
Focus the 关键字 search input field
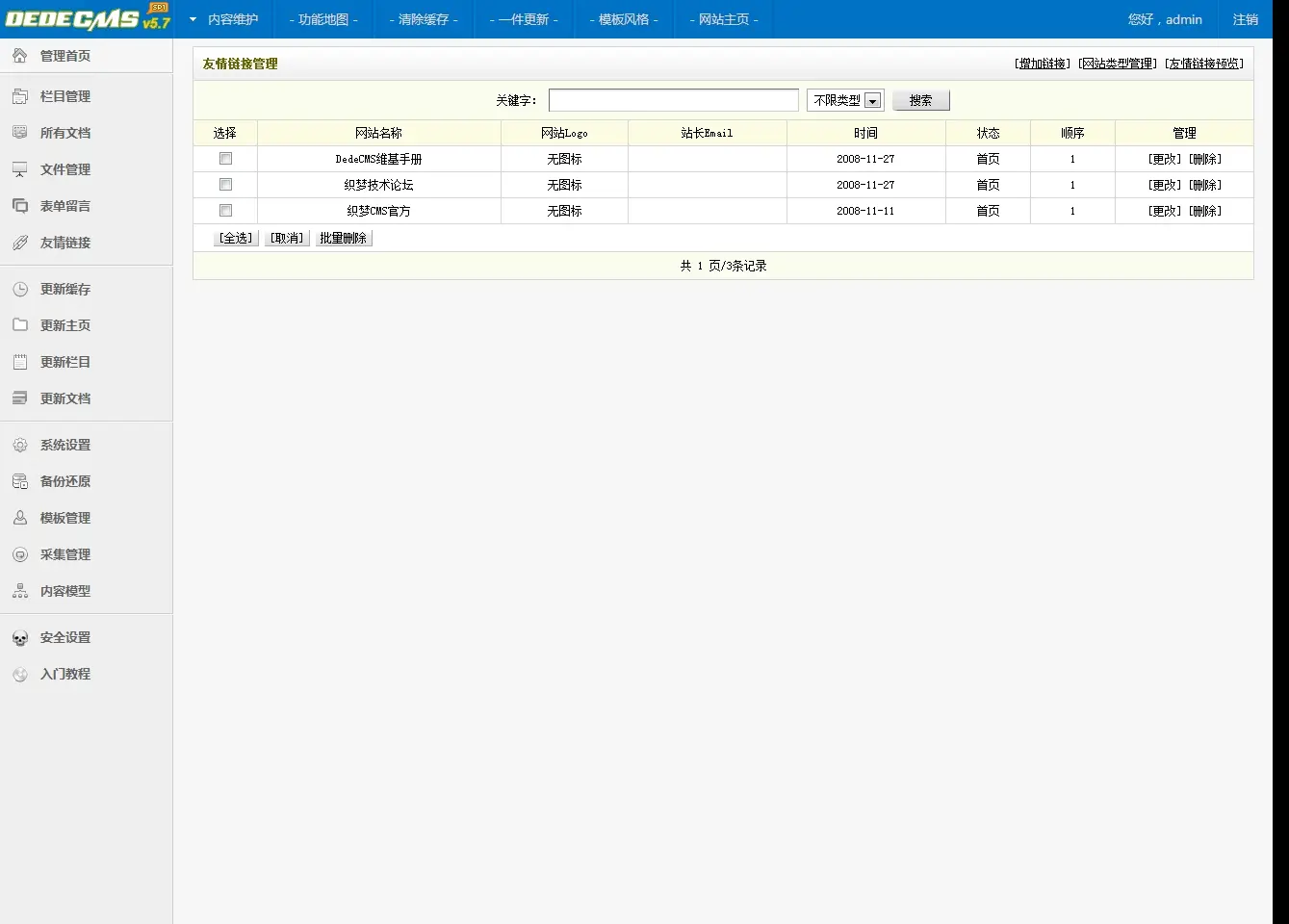tap(674, 100)
